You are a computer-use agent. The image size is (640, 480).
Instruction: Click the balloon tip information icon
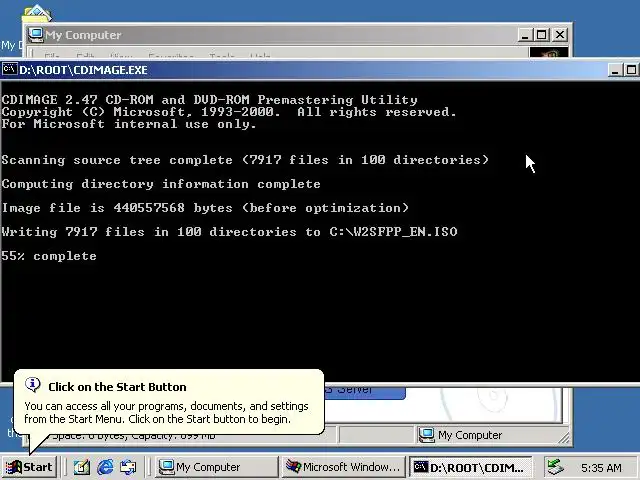33,384
